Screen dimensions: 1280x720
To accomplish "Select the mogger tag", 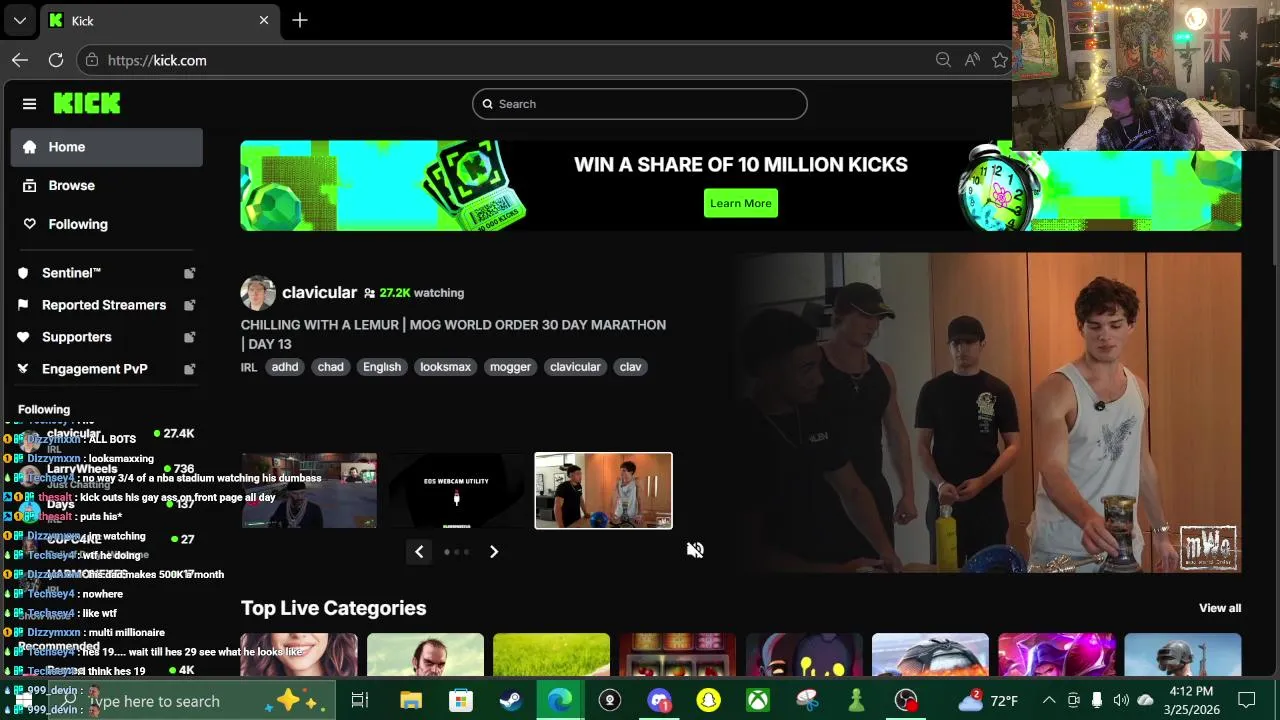I will click(x=510, y=367).
